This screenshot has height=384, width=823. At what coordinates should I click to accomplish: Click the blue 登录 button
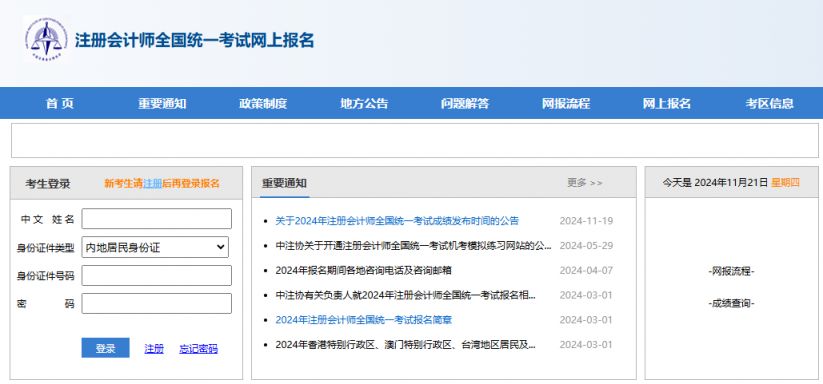point(105,348)
